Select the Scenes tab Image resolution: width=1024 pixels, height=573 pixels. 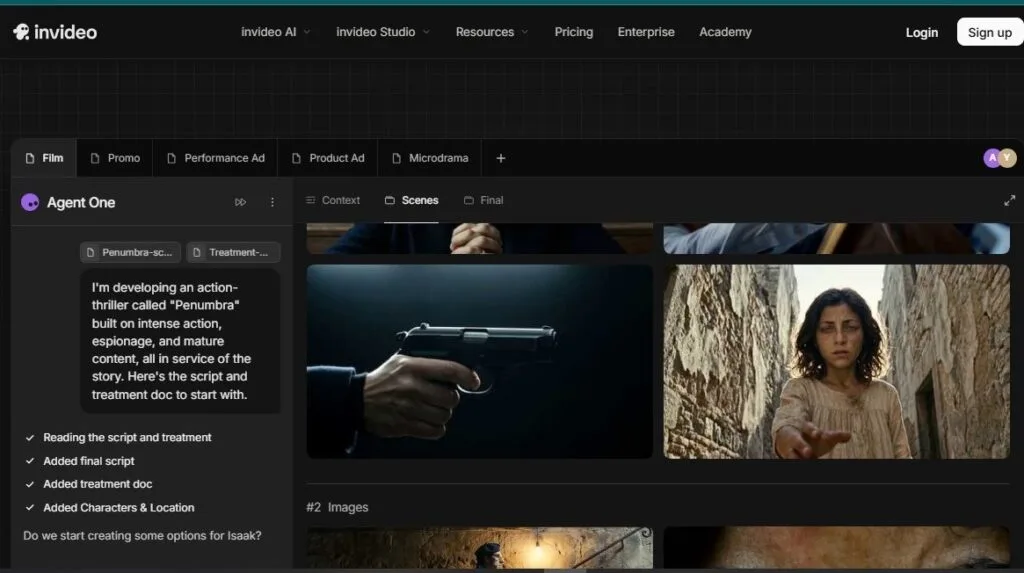click(x=411, y=201)
